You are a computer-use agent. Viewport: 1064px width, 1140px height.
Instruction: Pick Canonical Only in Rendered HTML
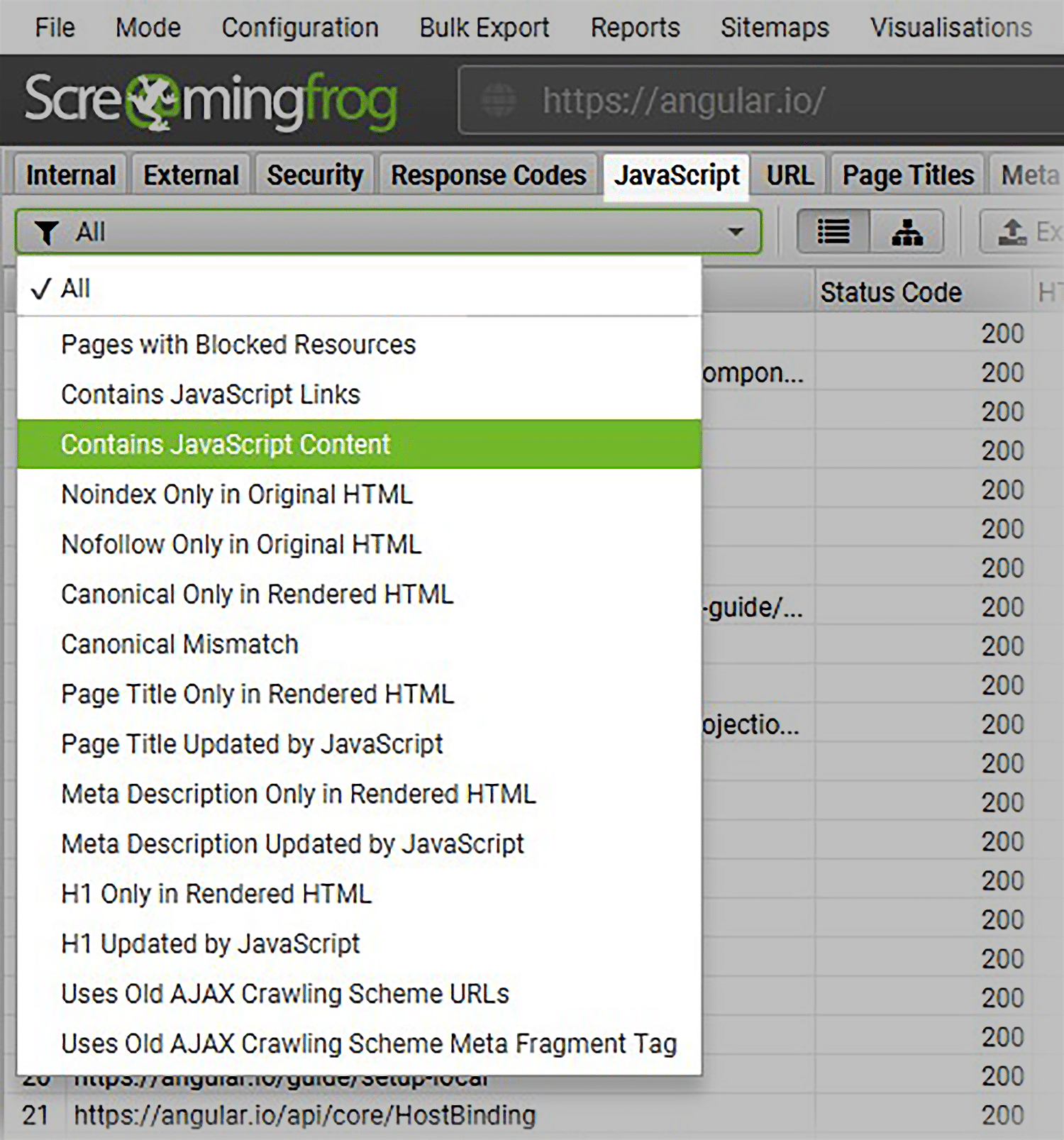[359, 594]
